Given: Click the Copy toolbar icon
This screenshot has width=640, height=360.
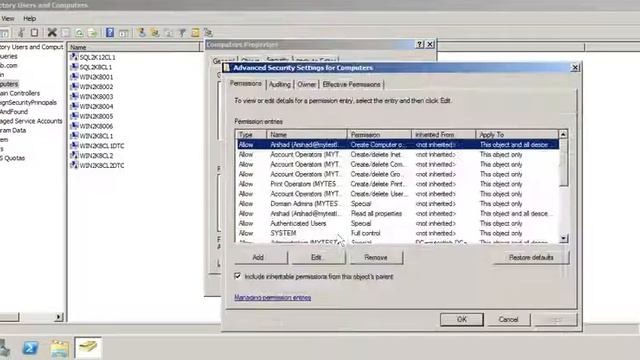Looking at the screenshot, I should [x=35, y=33].
